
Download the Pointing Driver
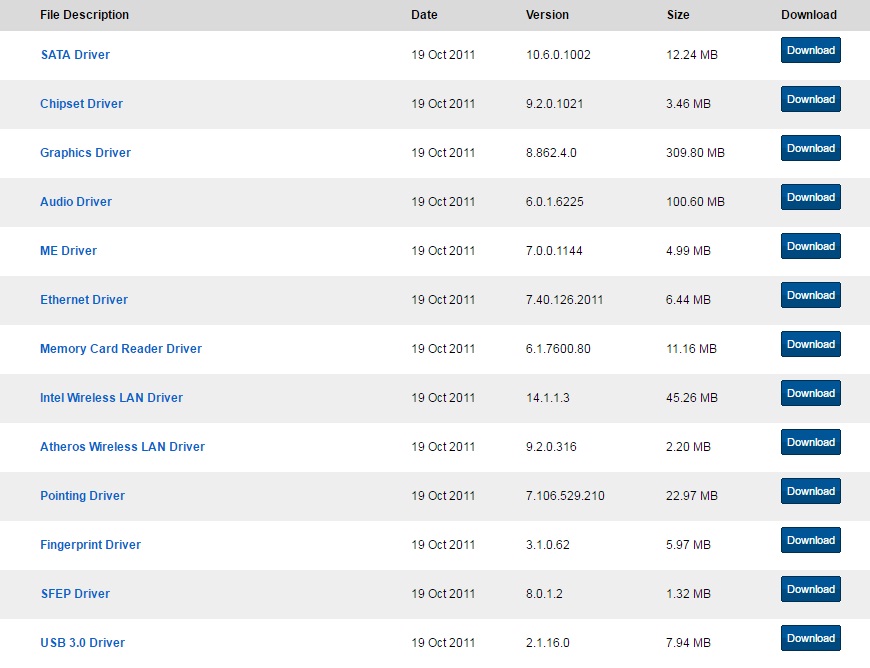(811, 491)
